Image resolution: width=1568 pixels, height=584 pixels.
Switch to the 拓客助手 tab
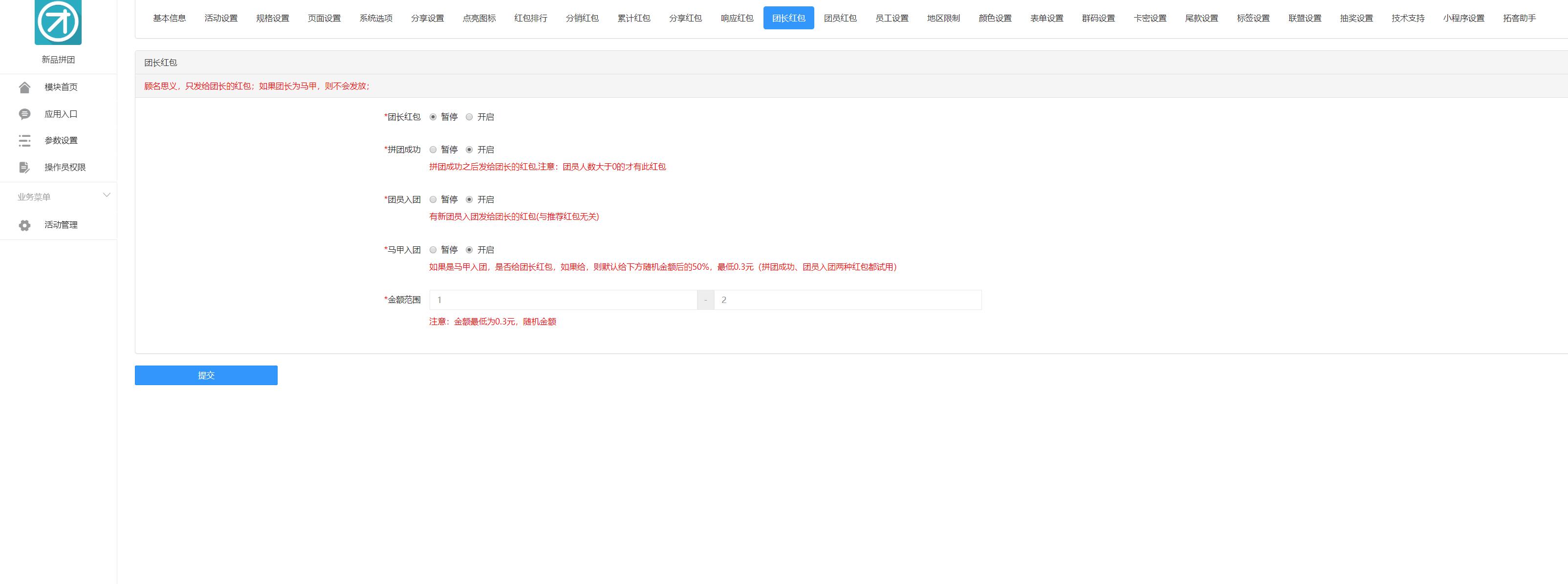pos(1519,18)
